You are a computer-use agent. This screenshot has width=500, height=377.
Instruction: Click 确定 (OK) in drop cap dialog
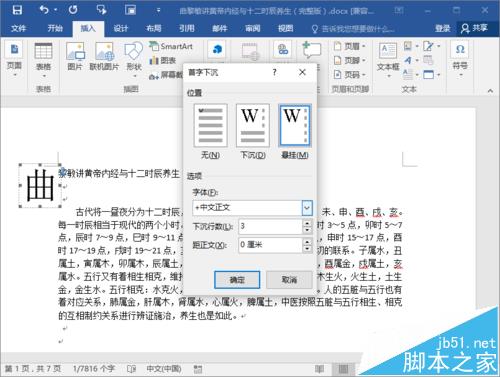[x=237, y=280]
